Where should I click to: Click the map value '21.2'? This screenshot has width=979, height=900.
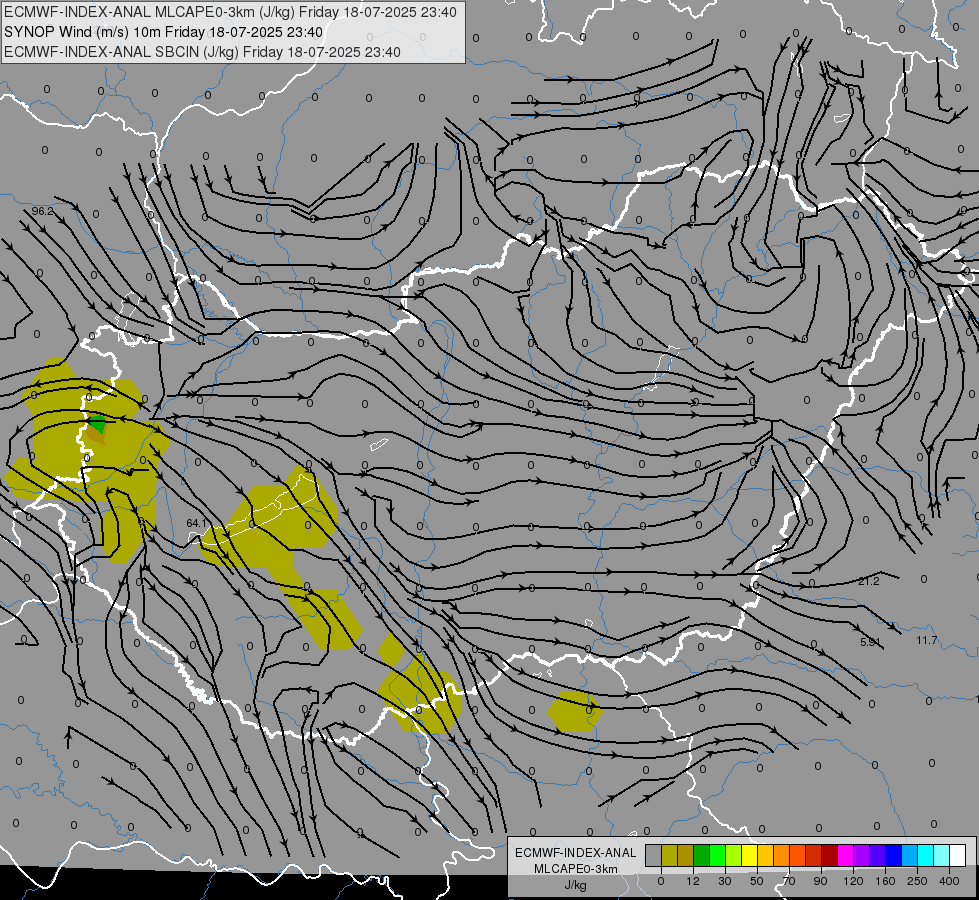pyautogui.click(x=868, y=581)
